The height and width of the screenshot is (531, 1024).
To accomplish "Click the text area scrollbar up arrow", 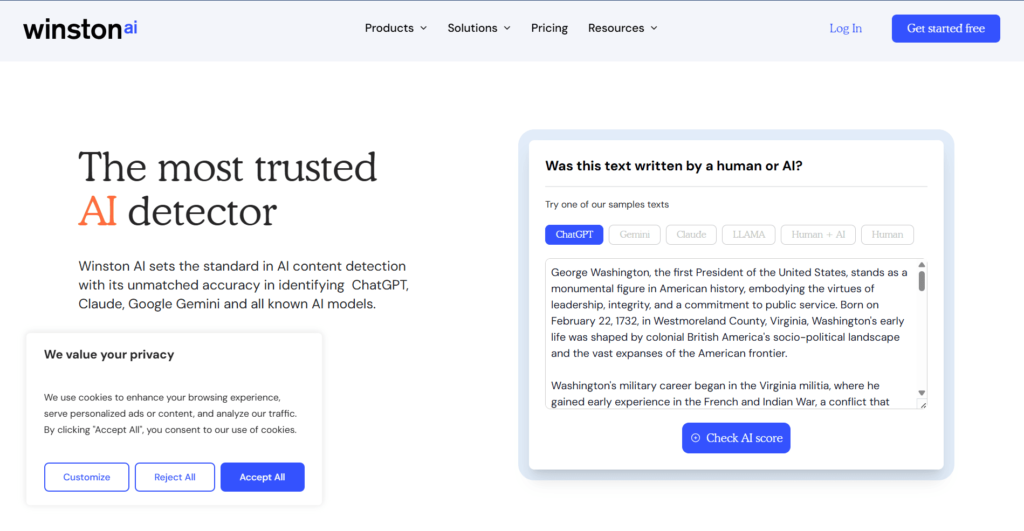I will click(921, 265).
